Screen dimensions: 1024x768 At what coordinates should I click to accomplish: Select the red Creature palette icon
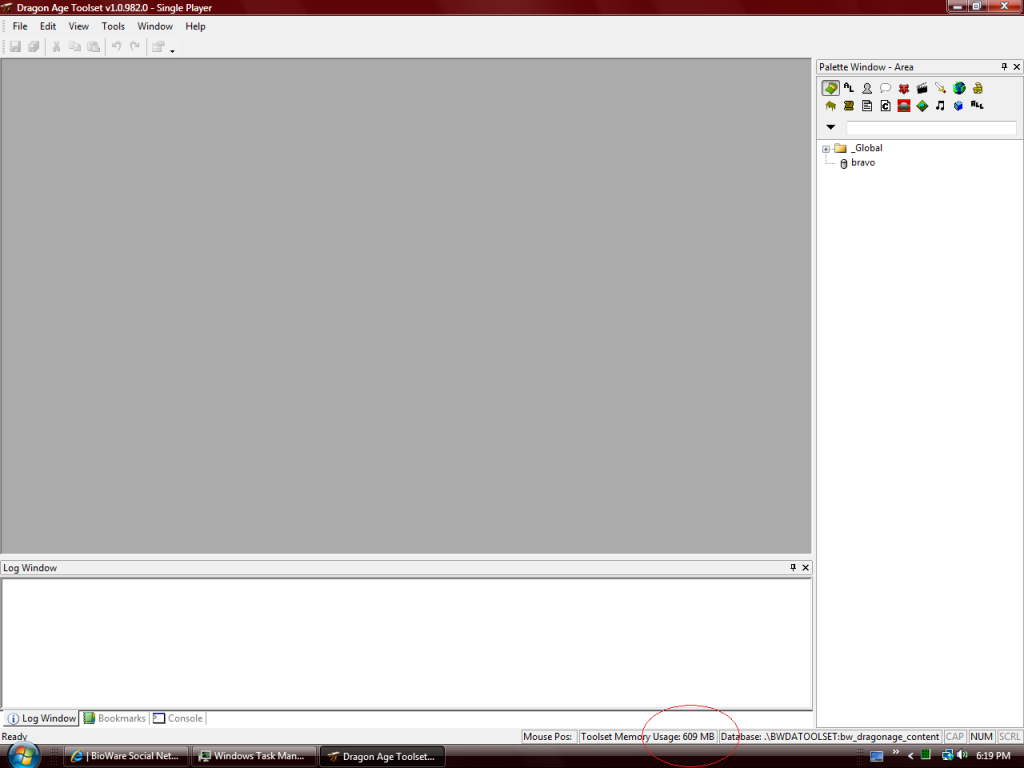tap(904, 88)
